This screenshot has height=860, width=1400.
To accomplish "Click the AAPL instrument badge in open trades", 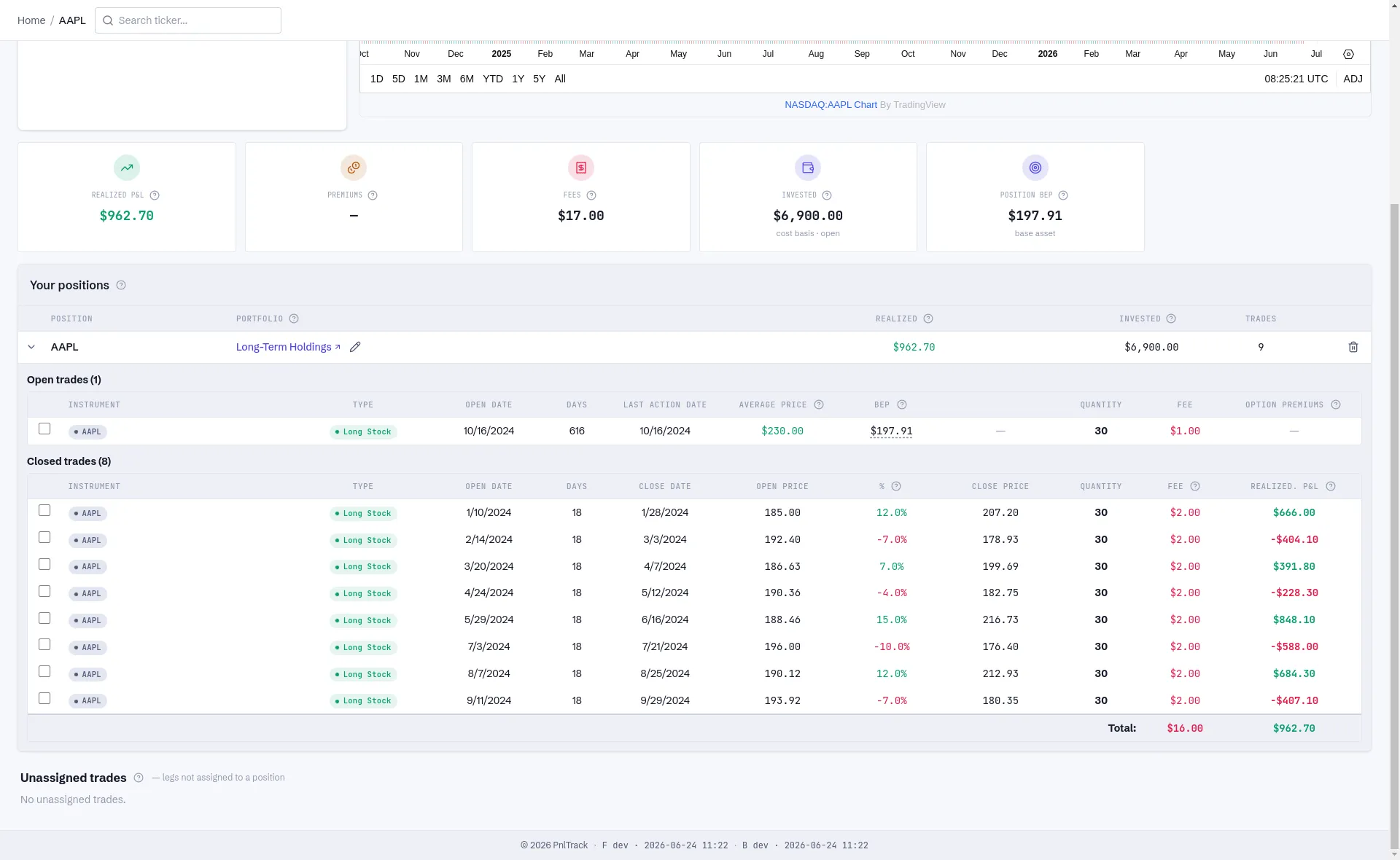I will coord(87,432).
